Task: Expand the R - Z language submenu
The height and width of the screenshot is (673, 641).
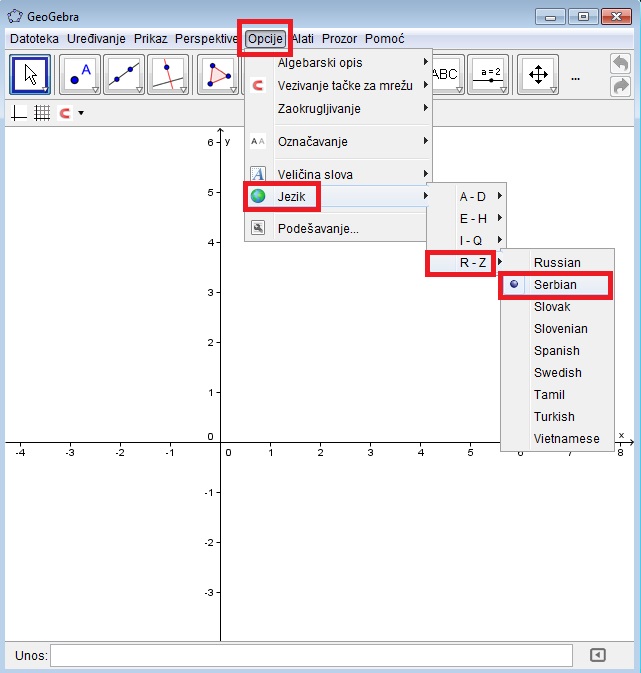Action: [x=466, y=262]
